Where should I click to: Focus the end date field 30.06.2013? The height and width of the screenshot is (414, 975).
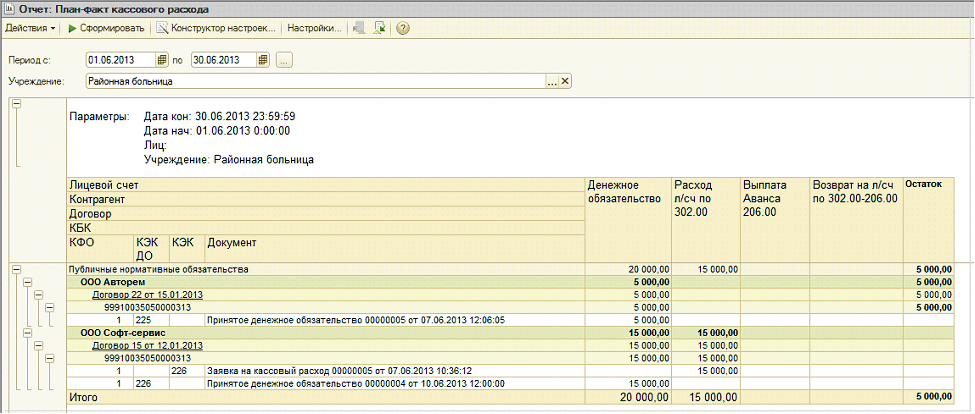223,60
